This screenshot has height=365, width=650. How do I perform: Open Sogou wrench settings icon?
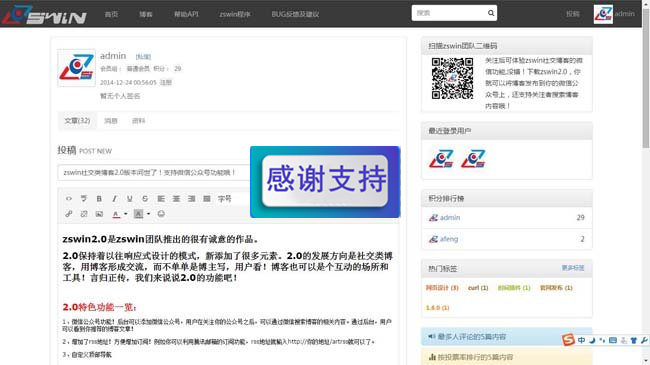tap(644, 340)
